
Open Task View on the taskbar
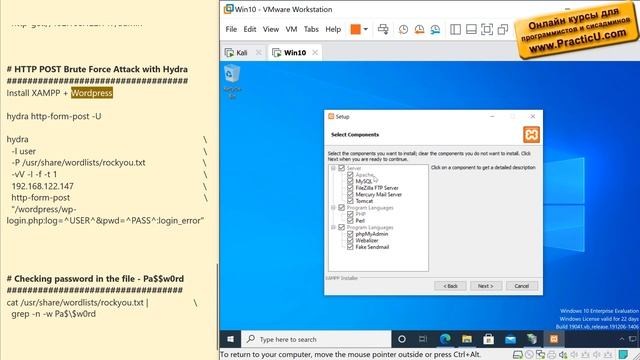click(423, 339)
